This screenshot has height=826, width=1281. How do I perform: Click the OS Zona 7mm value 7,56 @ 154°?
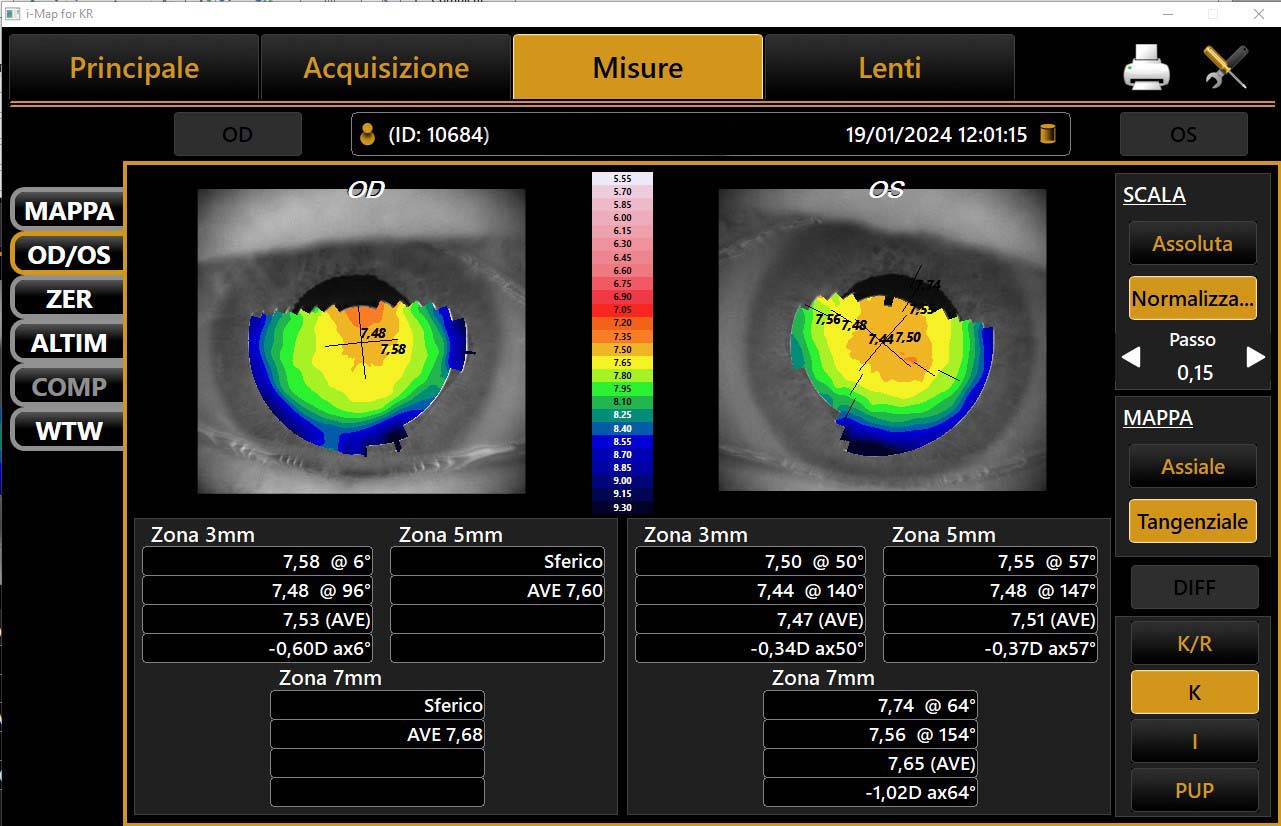[870, 735]
